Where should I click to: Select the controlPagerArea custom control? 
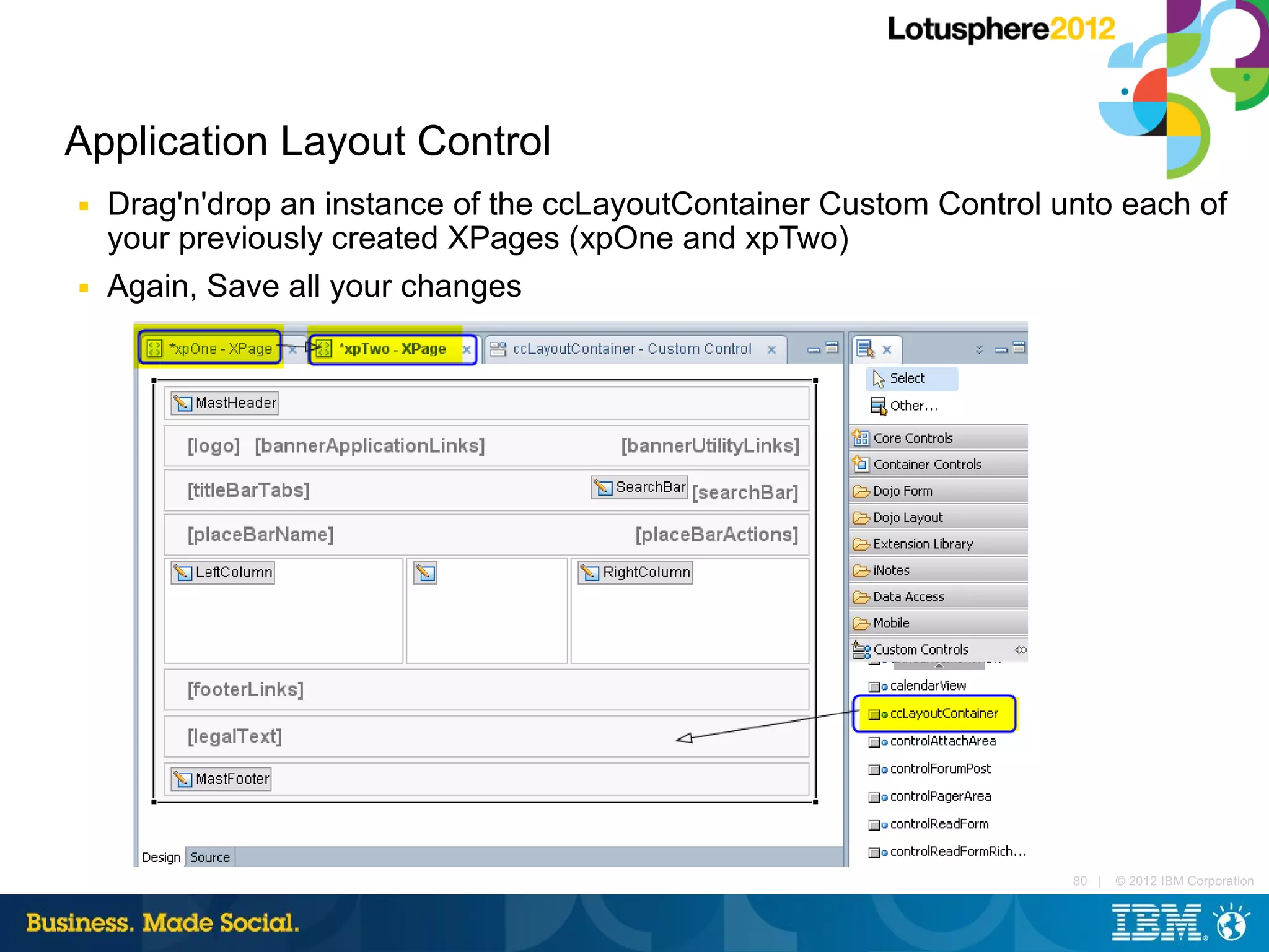click(x=930, y=797)
